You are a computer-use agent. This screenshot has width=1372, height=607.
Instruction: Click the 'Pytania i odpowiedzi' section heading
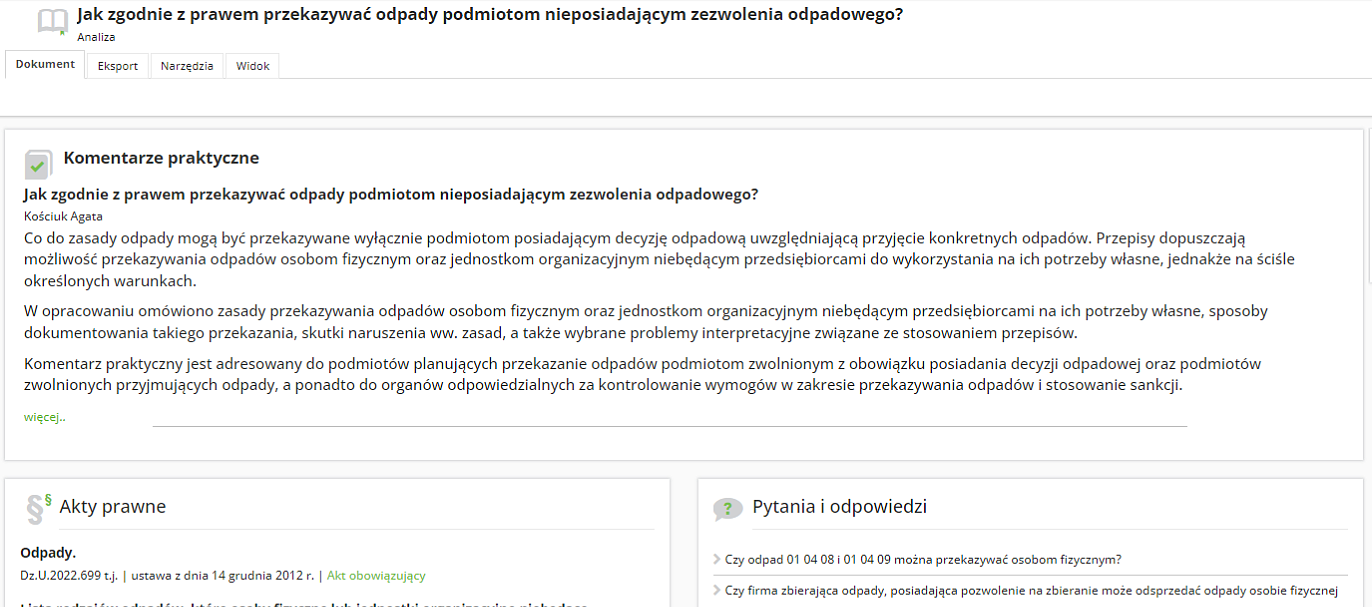pyautogui.click(x=839, y=507)
